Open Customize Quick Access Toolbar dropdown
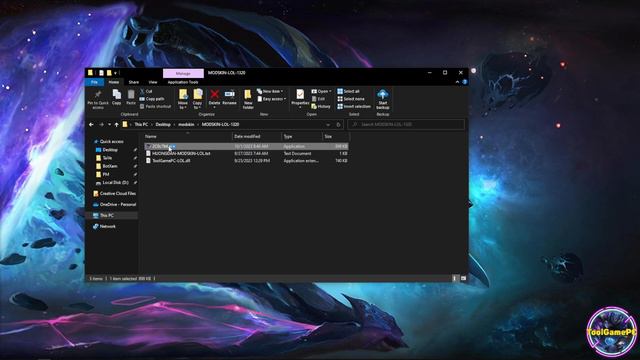Viewport: 640px width, 360px height. [x=116, y=73]
